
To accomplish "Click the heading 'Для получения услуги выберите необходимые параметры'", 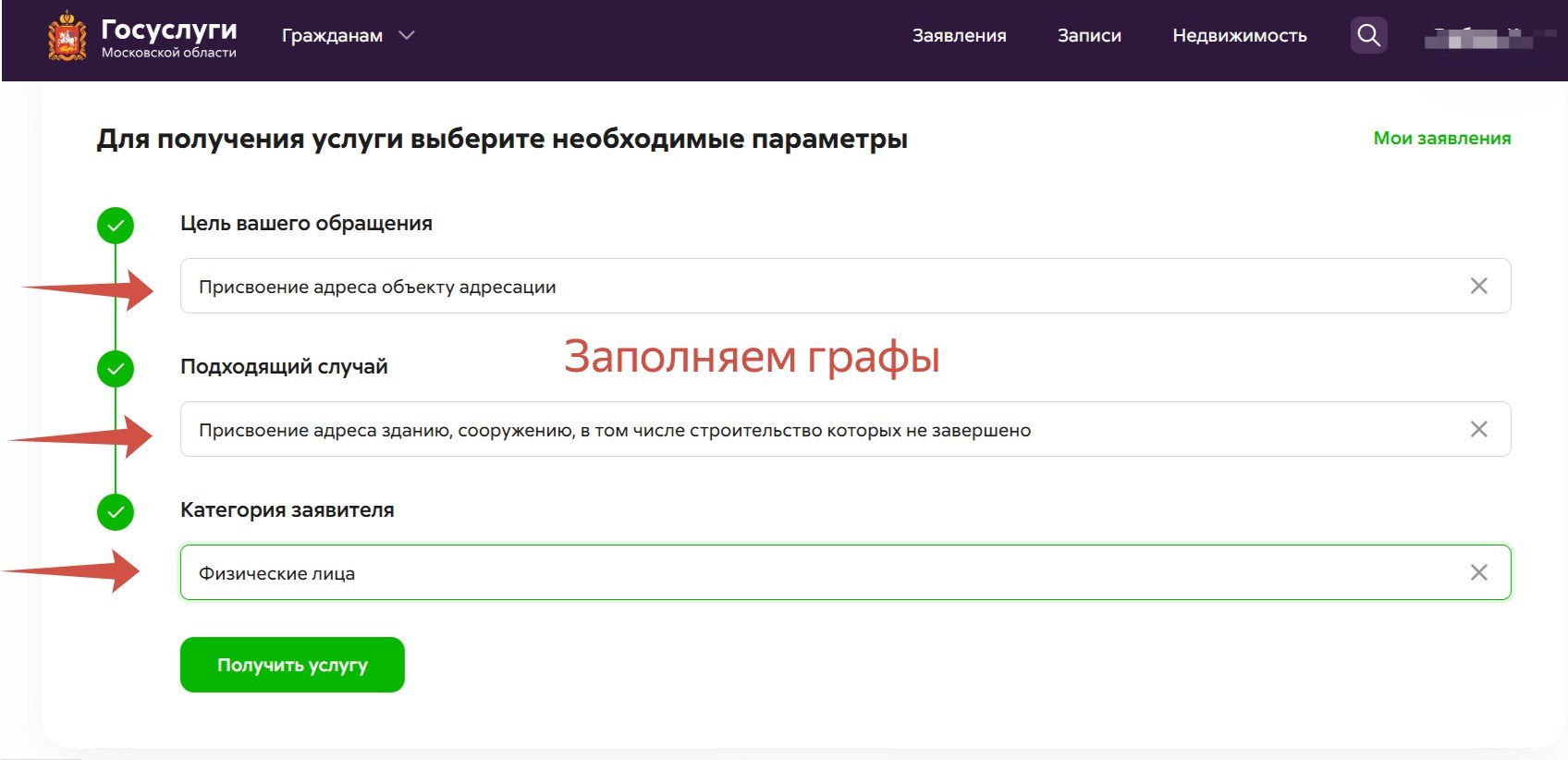I will 502,139.
